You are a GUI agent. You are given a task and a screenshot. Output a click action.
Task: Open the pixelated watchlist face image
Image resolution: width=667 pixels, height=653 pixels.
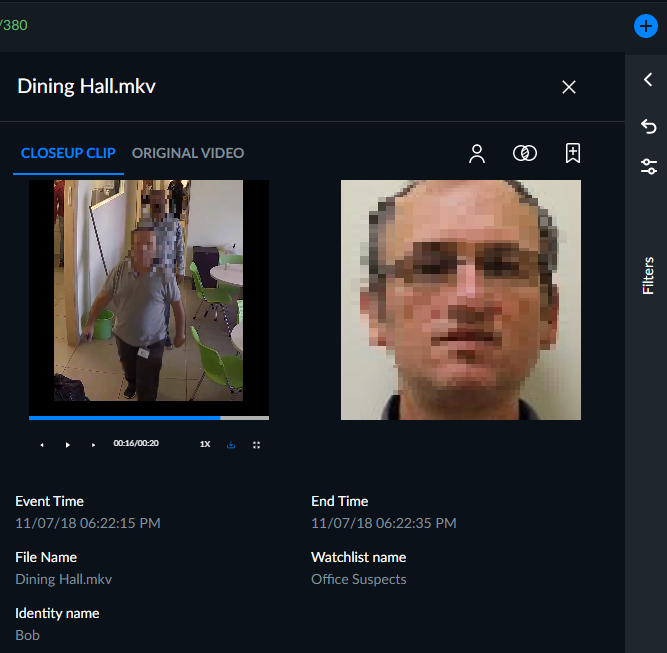(461, 300)
